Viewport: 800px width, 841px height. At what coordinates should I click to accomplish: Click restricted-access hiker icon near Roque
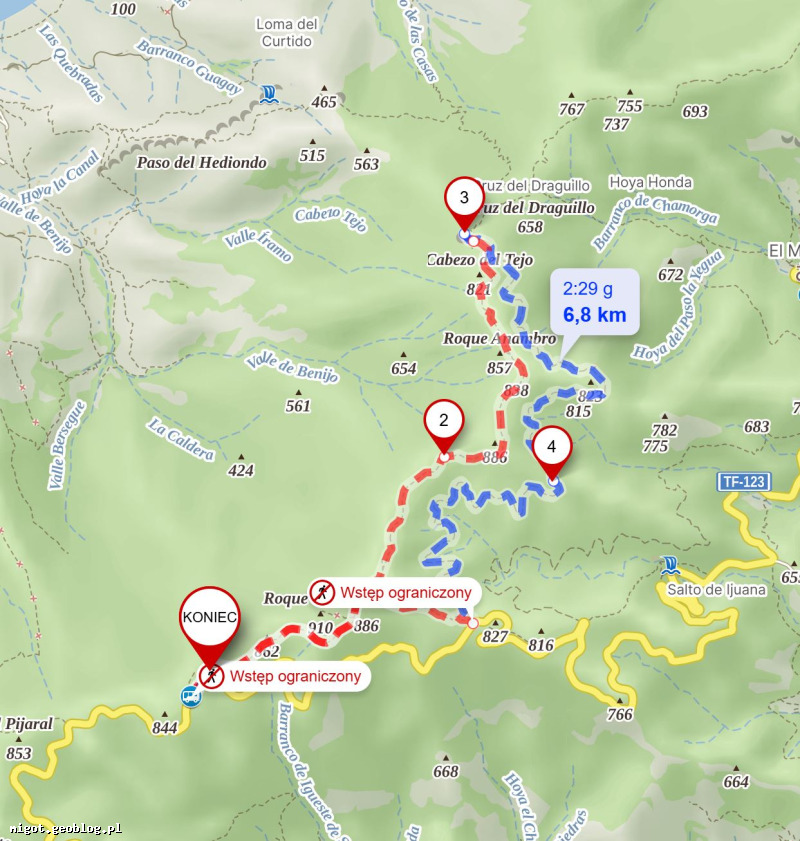322,593
